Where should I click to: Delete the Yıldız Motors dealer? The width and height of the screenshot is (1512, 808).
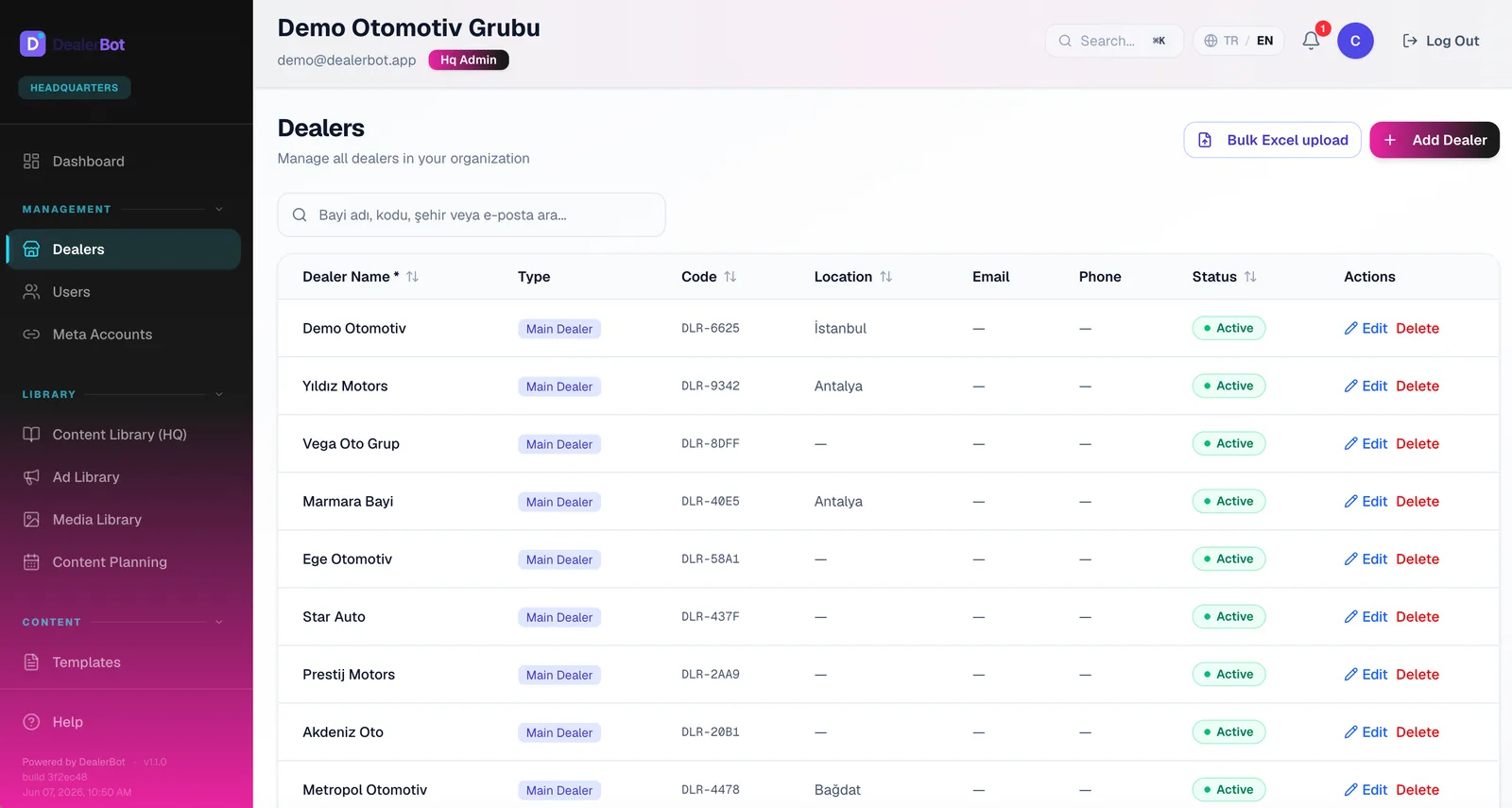click(x=1417, y=387)
